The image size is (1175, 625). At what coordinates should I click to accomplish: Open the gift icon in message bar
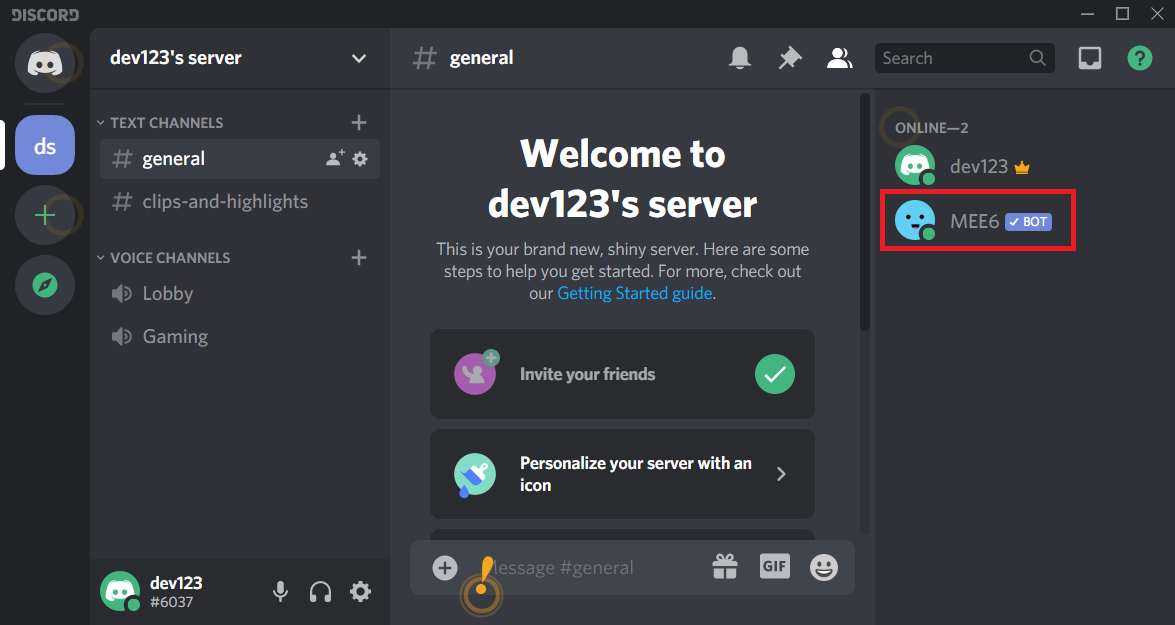point(724,567)
